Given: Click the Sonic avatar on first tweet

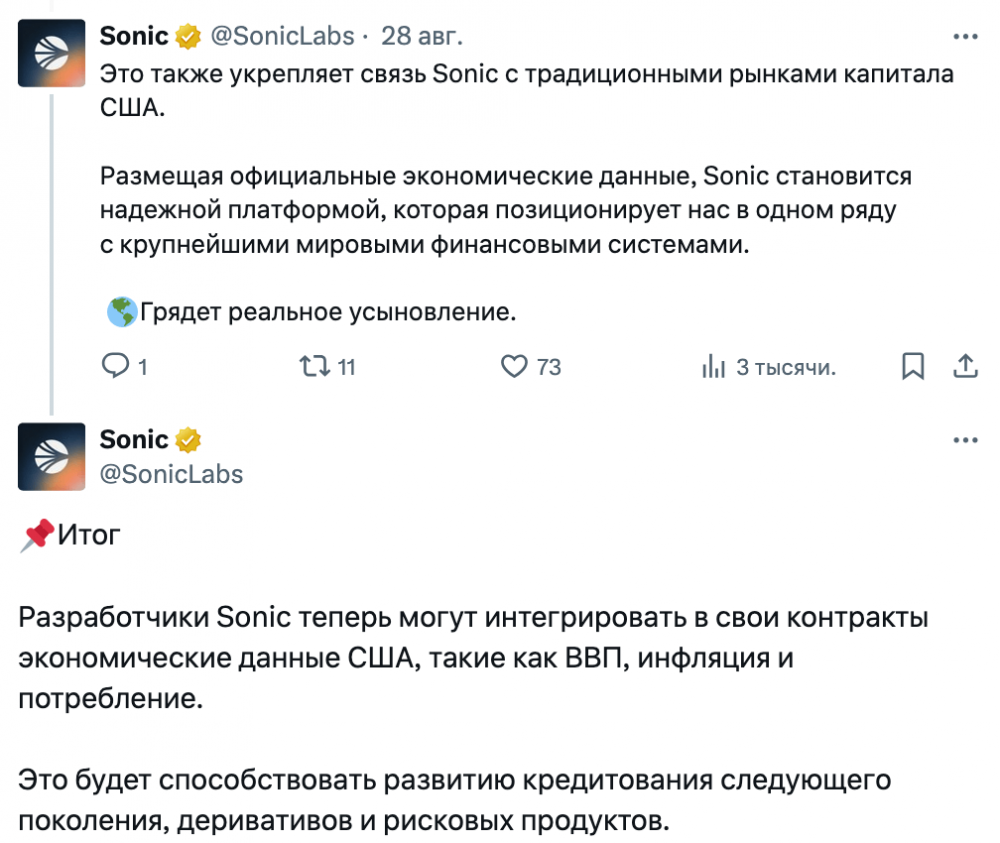Looking at the screenshot, I should [x=52, y=54].
